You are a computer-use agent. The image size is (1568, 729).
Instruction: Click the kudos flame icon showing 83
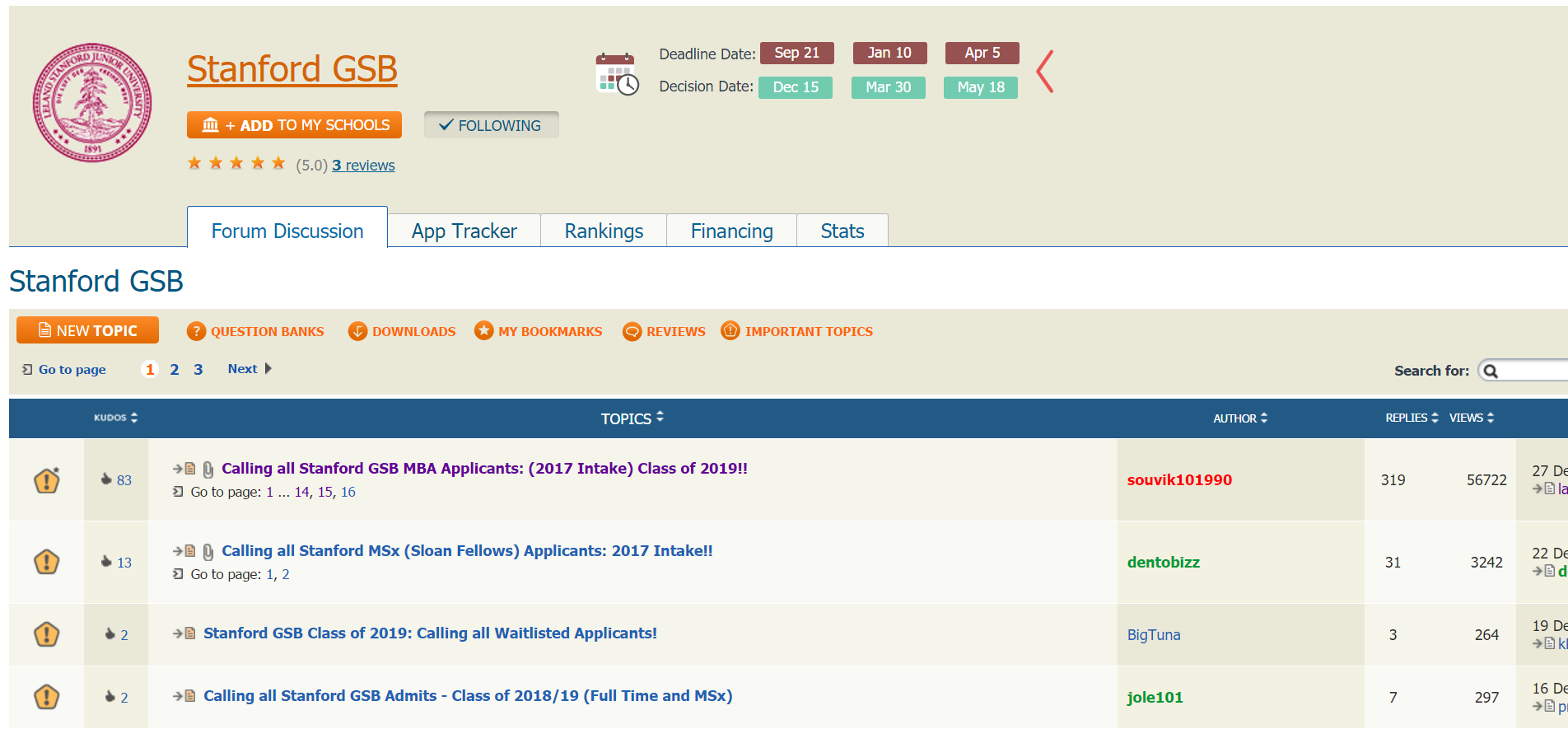[106, 479]
